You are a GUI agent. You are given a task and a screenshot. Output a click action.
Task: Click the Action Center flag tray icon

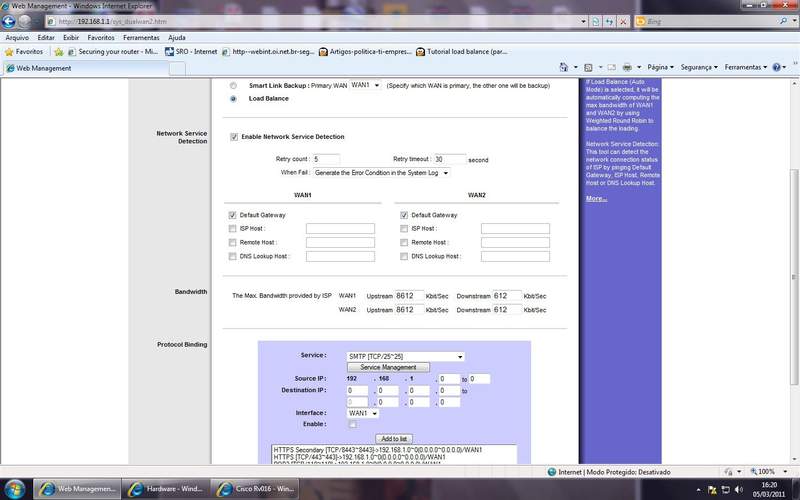point(712,490)
